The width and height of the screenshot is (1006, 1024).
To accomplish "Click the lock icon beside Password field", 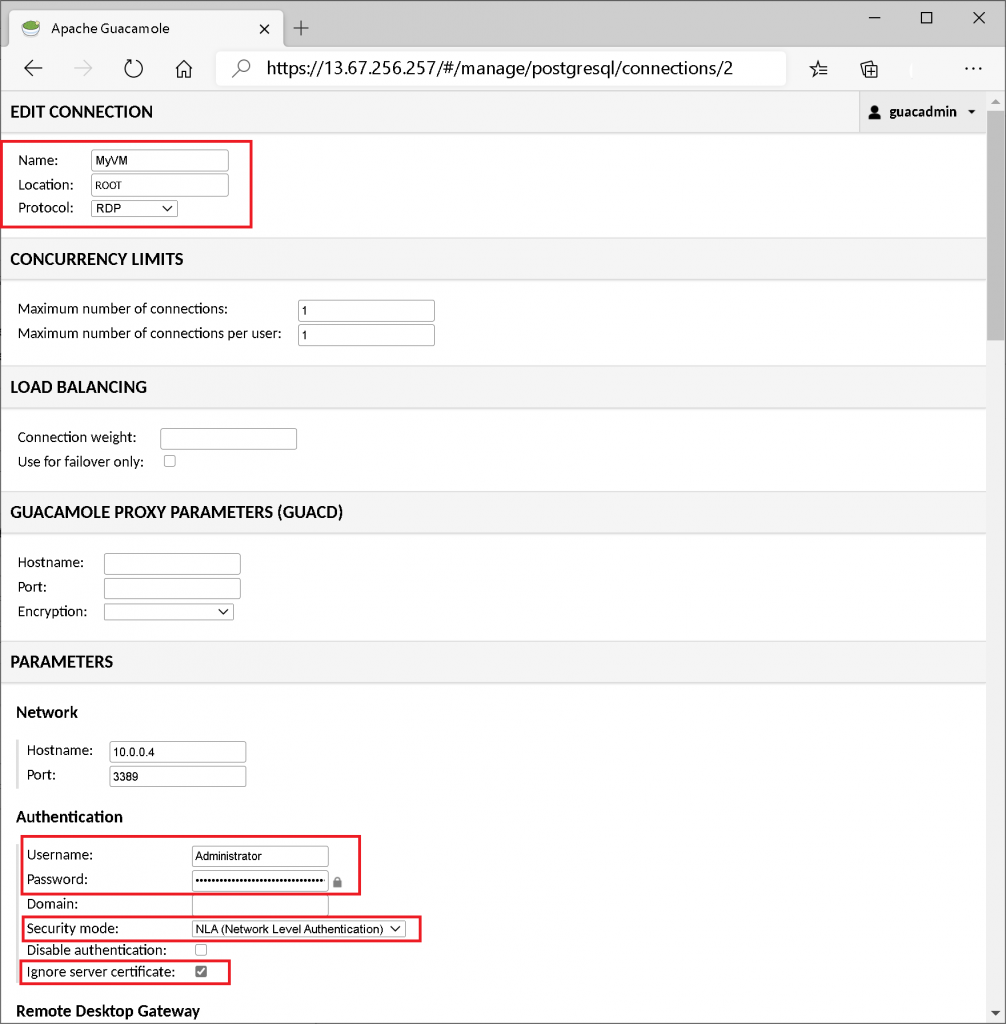I will (x=338, y=882).
